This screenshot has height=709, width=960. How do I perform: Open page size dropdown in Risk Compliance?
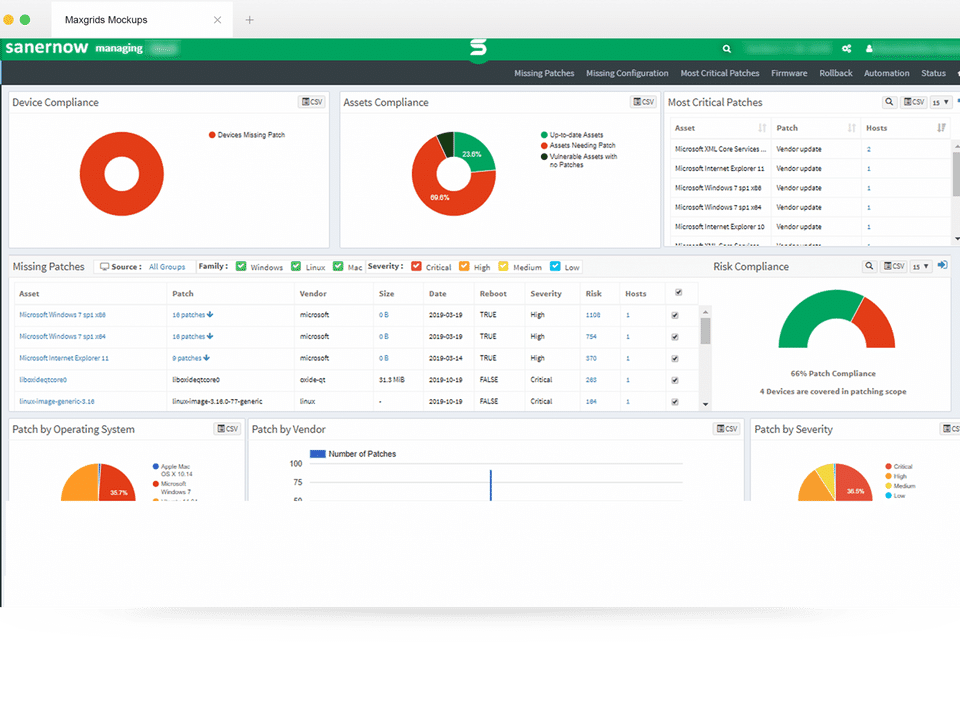click(921, 266)
